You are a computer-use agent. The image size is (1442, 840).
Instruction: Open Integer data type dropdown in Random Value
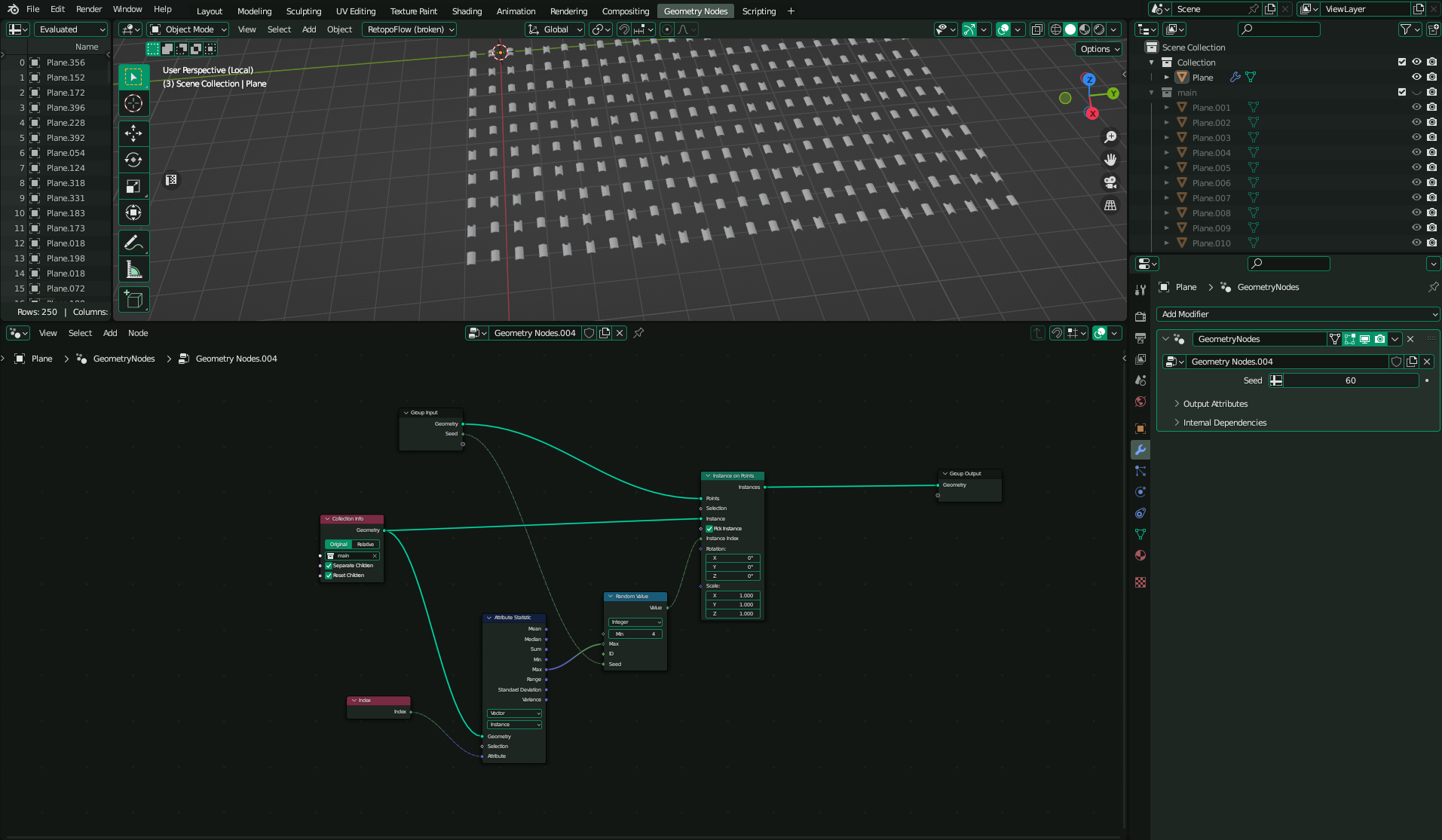(635, 622)
